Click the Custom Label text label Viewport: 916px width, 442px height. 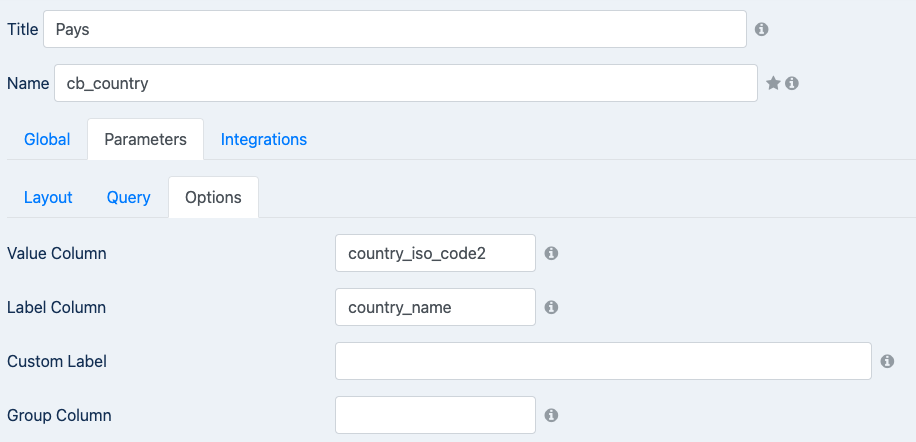coord(57,361)
